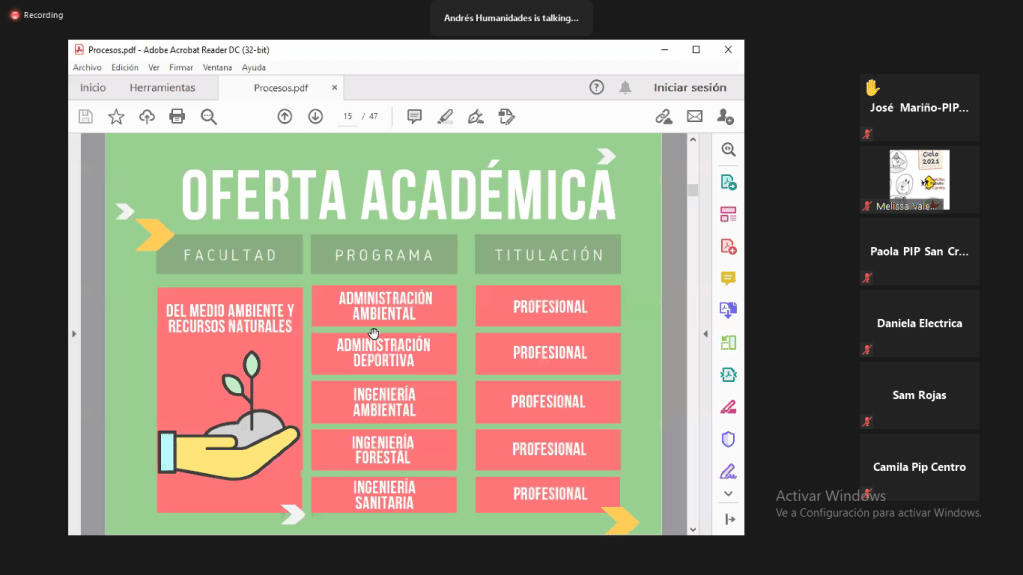The width and height of the screenshot is (1023, 575).
Task: Open the Protect shield tool in sidebar
Action: (x=728, y=439)
